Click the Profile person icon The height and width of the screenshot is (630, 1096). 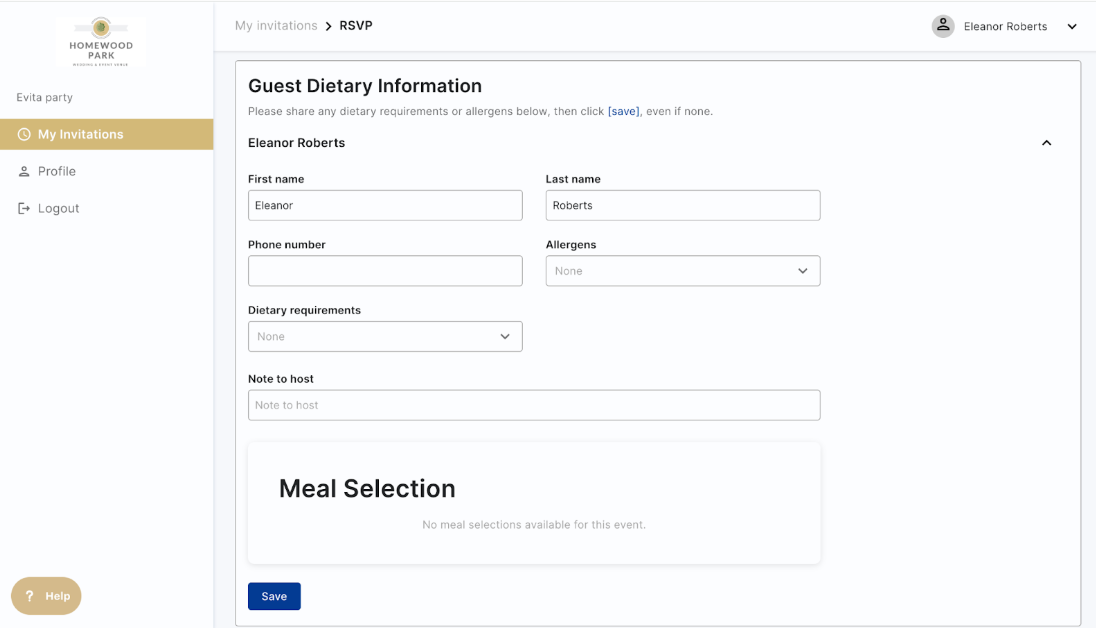point(24,171)
